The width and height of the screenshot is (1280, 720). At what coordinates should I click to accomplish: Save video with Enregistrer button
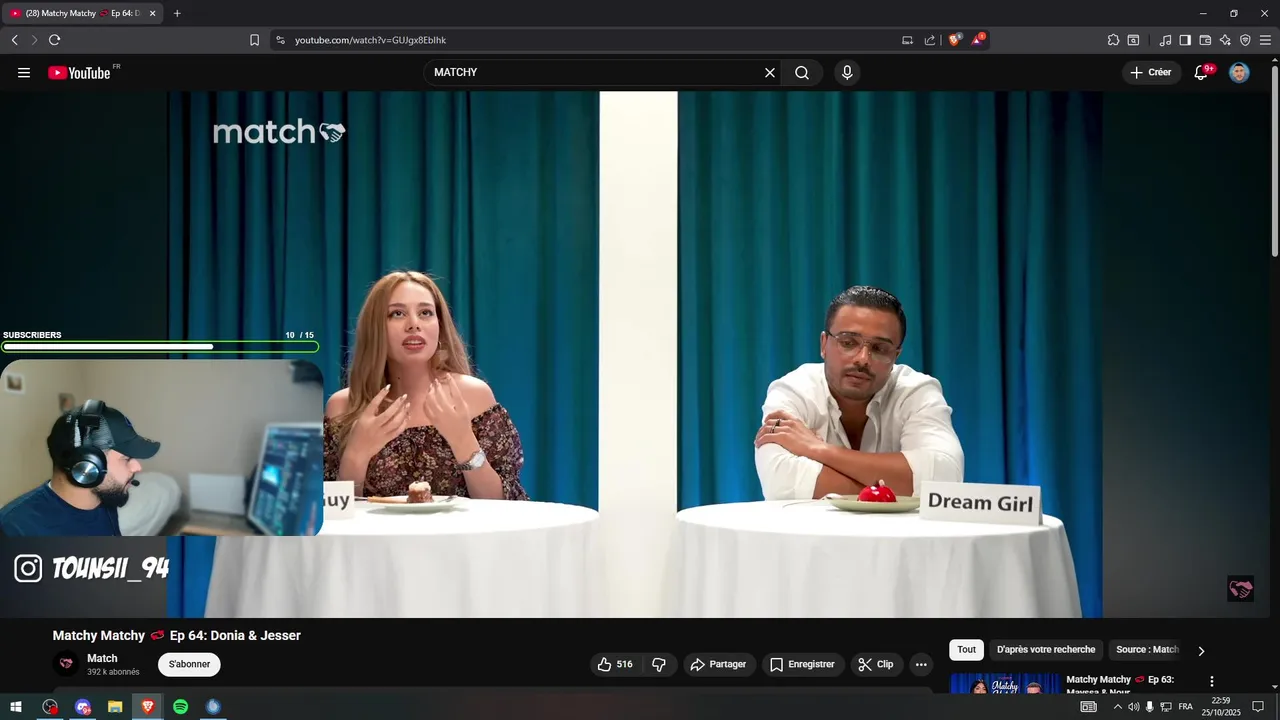(x=802, y=664)
